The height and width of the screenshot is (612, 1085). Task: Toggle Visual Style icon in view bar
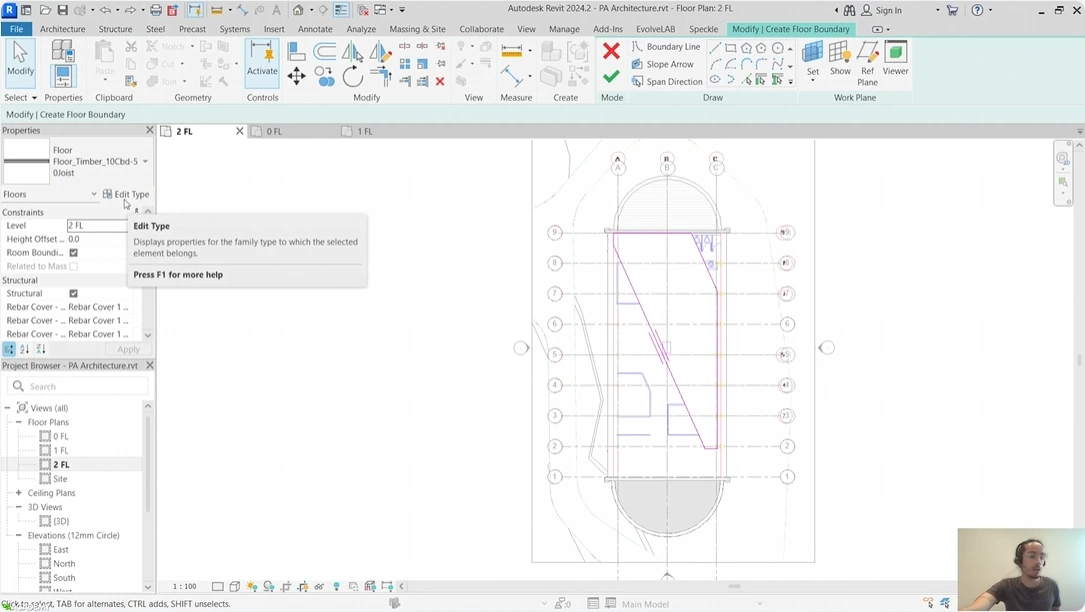[x=235, y=586]
